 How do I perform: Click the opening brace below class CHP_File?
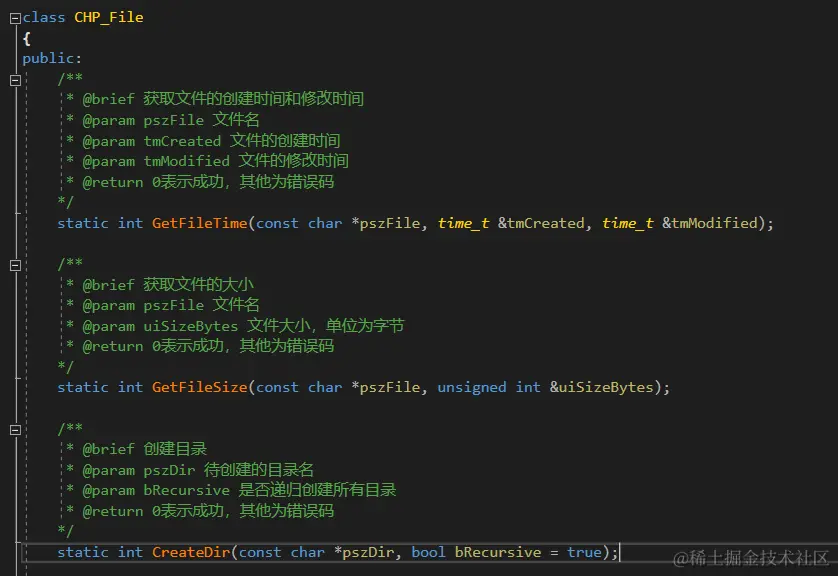(x=27, y=38)
